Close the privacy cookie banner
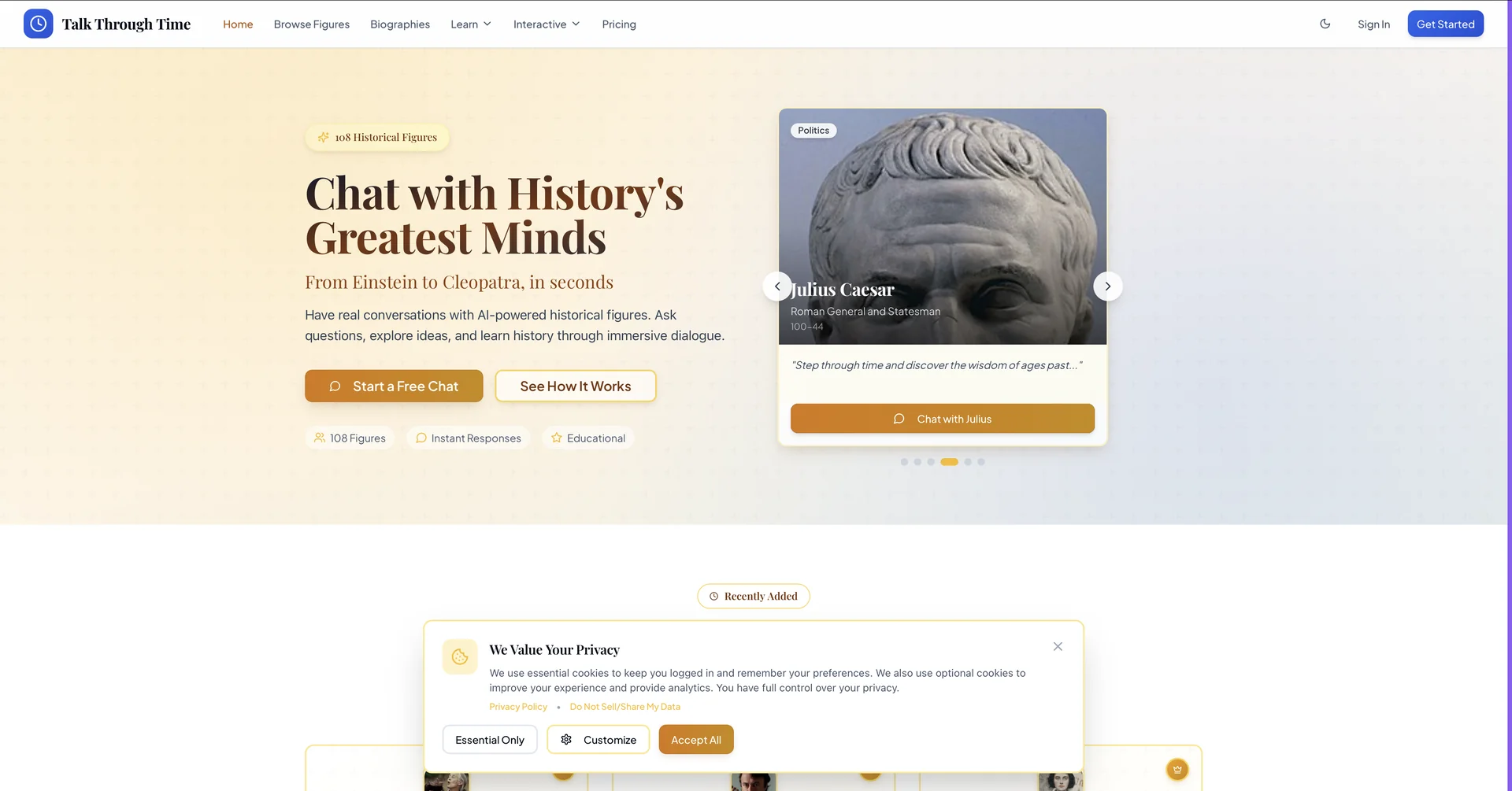This screenshot has width=1512, height=791. (1058, 646)
